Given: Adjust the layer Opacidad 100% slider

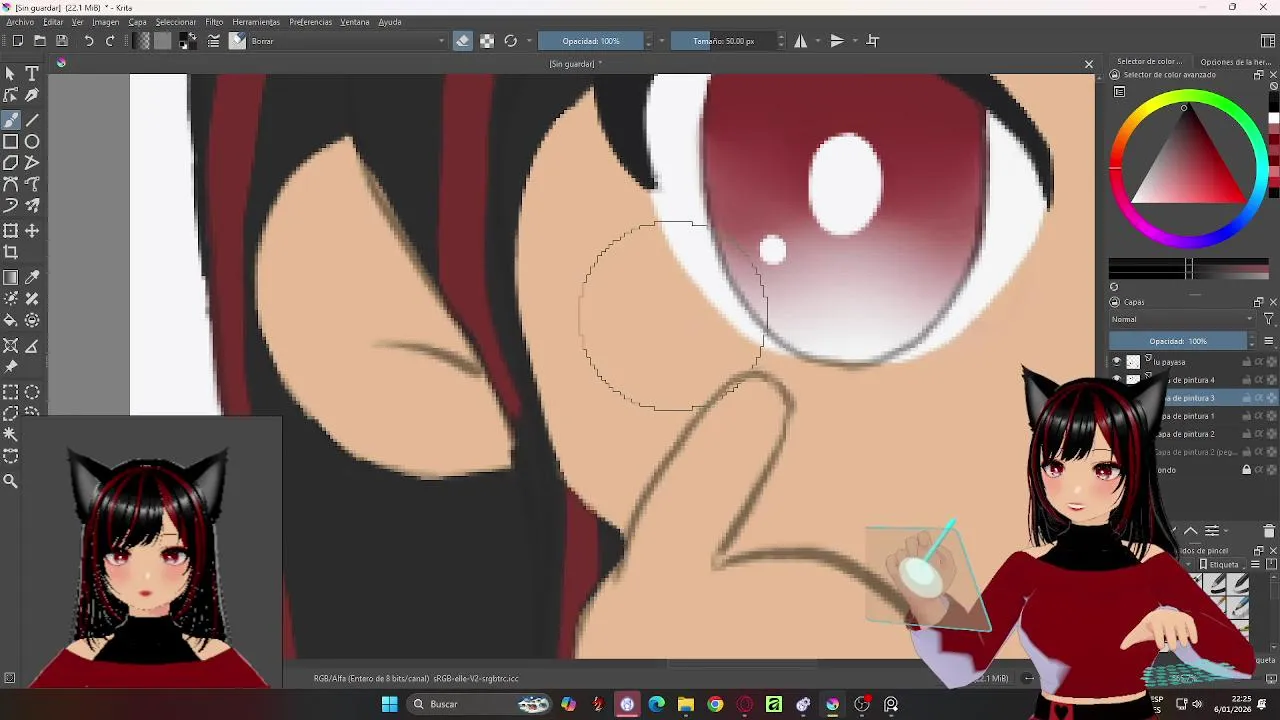Looking at the screenshot, I should (1177, 341).
